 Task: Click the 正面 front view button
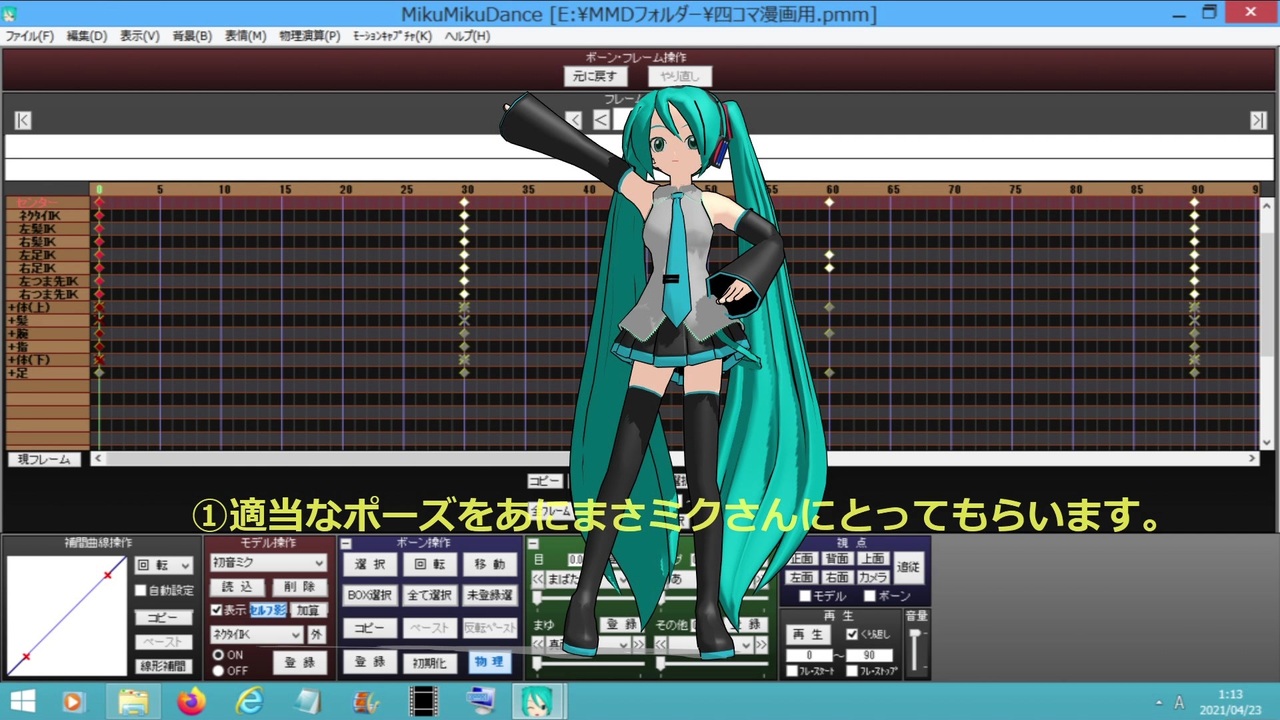(x=802, y=559)
